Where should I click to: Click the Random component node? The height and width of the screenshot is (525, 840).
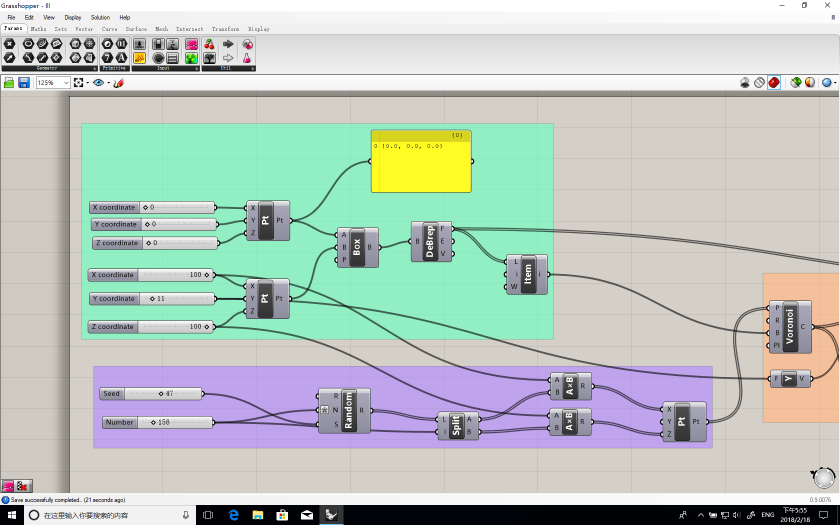click(349, 410)
